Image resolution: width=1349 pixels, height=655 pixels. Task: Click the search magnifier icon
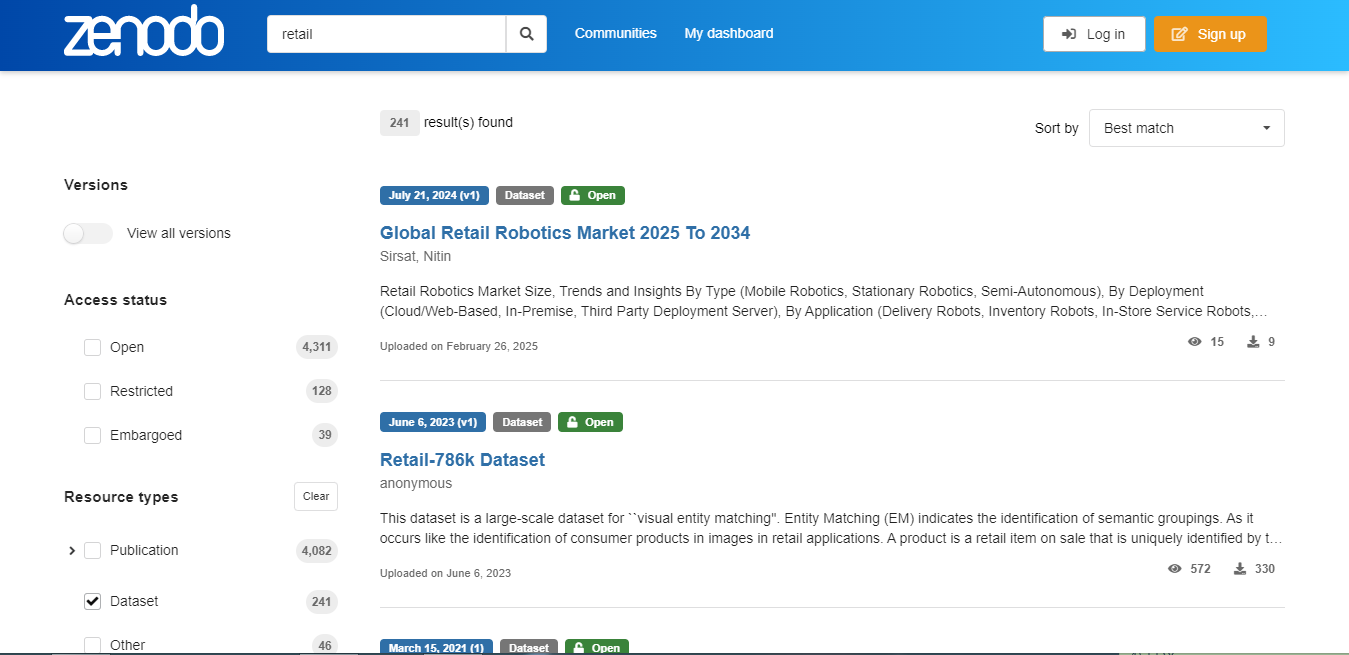[526, 33]
